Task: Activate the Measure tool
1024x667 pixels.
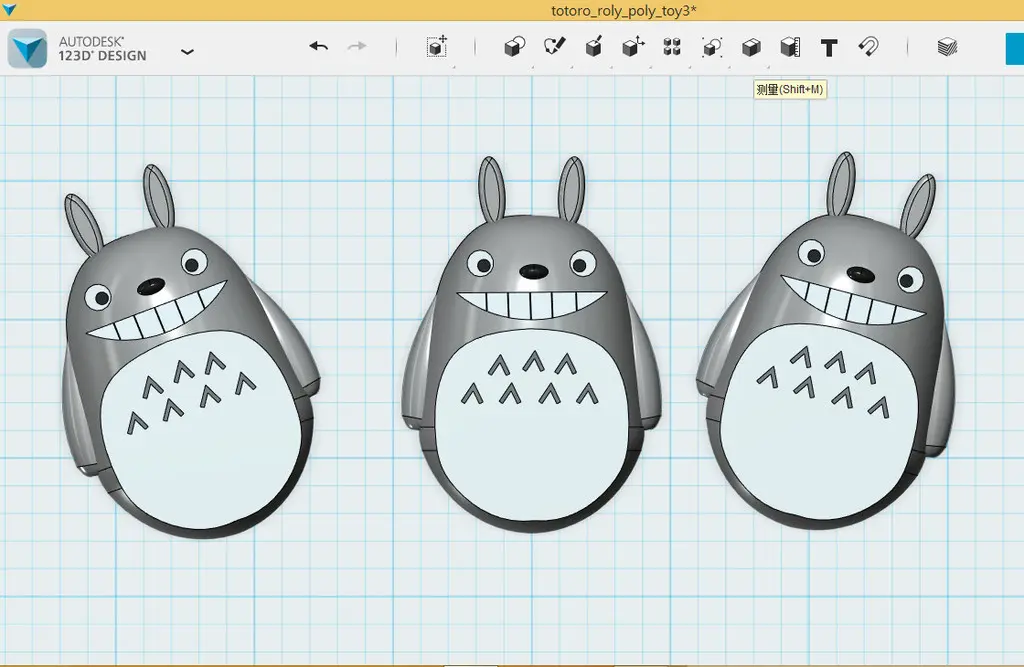Action: pyautogui.click(x=790, y=47)
